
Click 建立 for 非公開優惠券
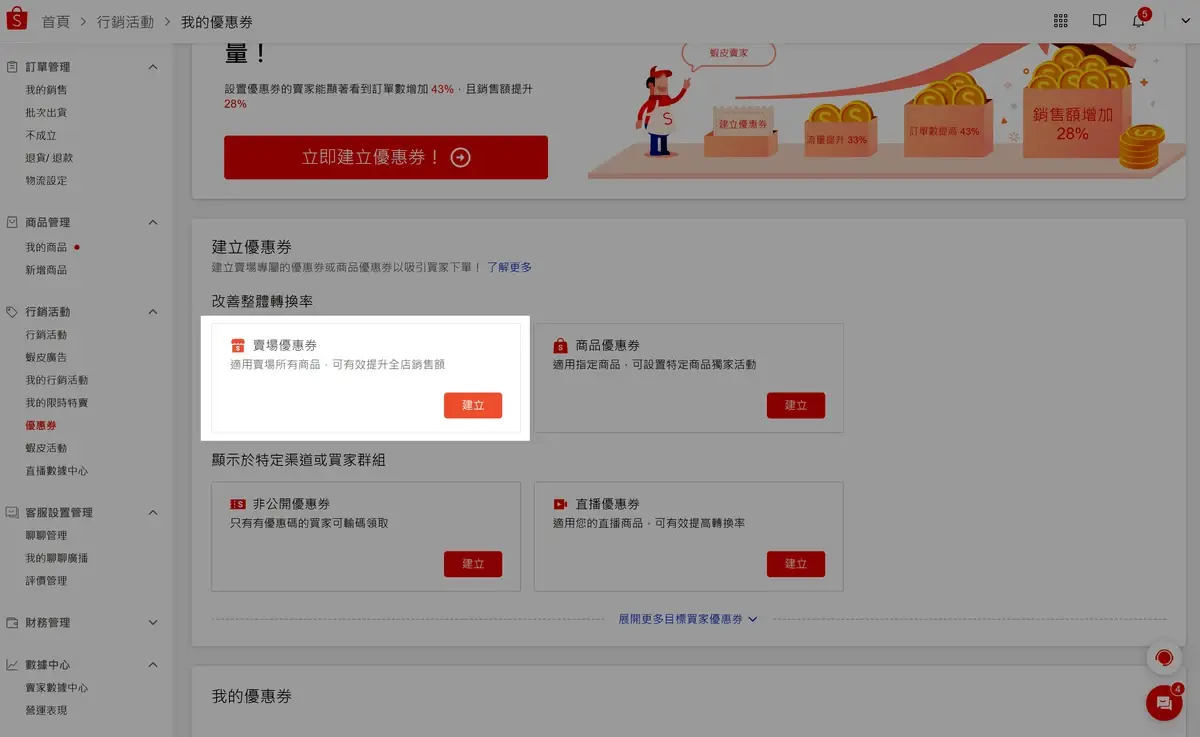tap(473, 564)
